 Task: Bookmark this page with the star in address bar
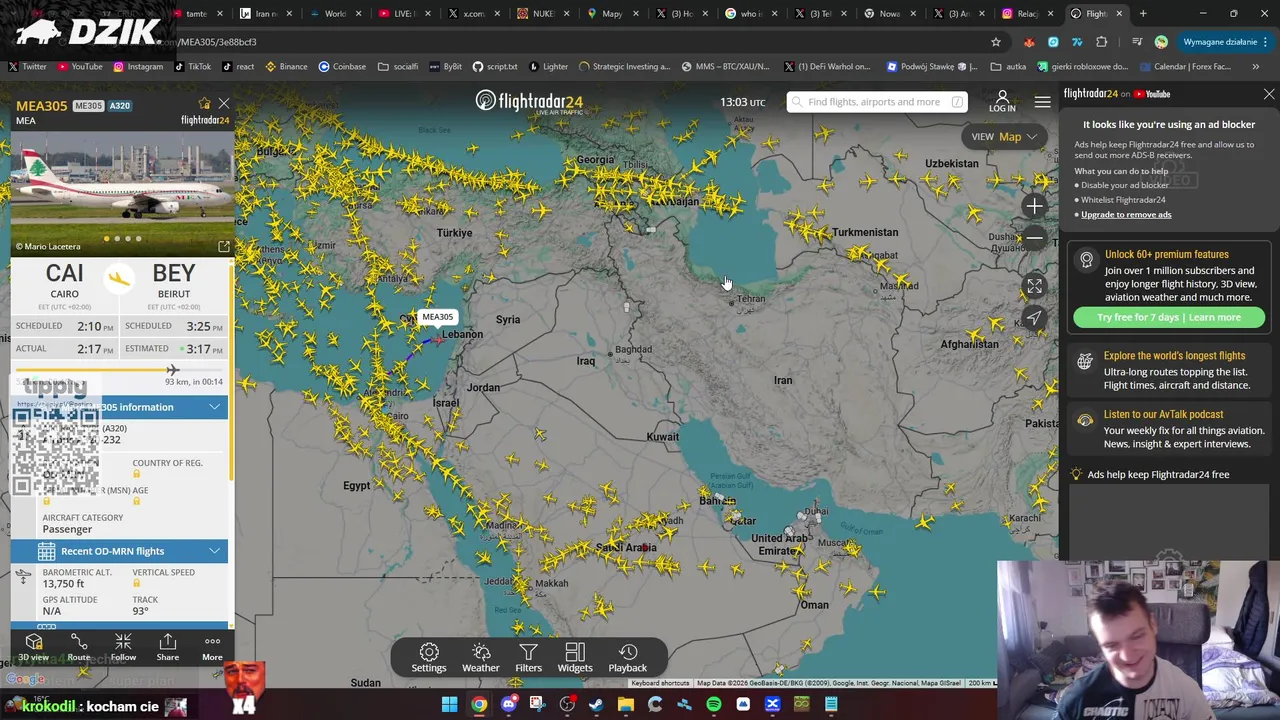(x=995, y=42)
